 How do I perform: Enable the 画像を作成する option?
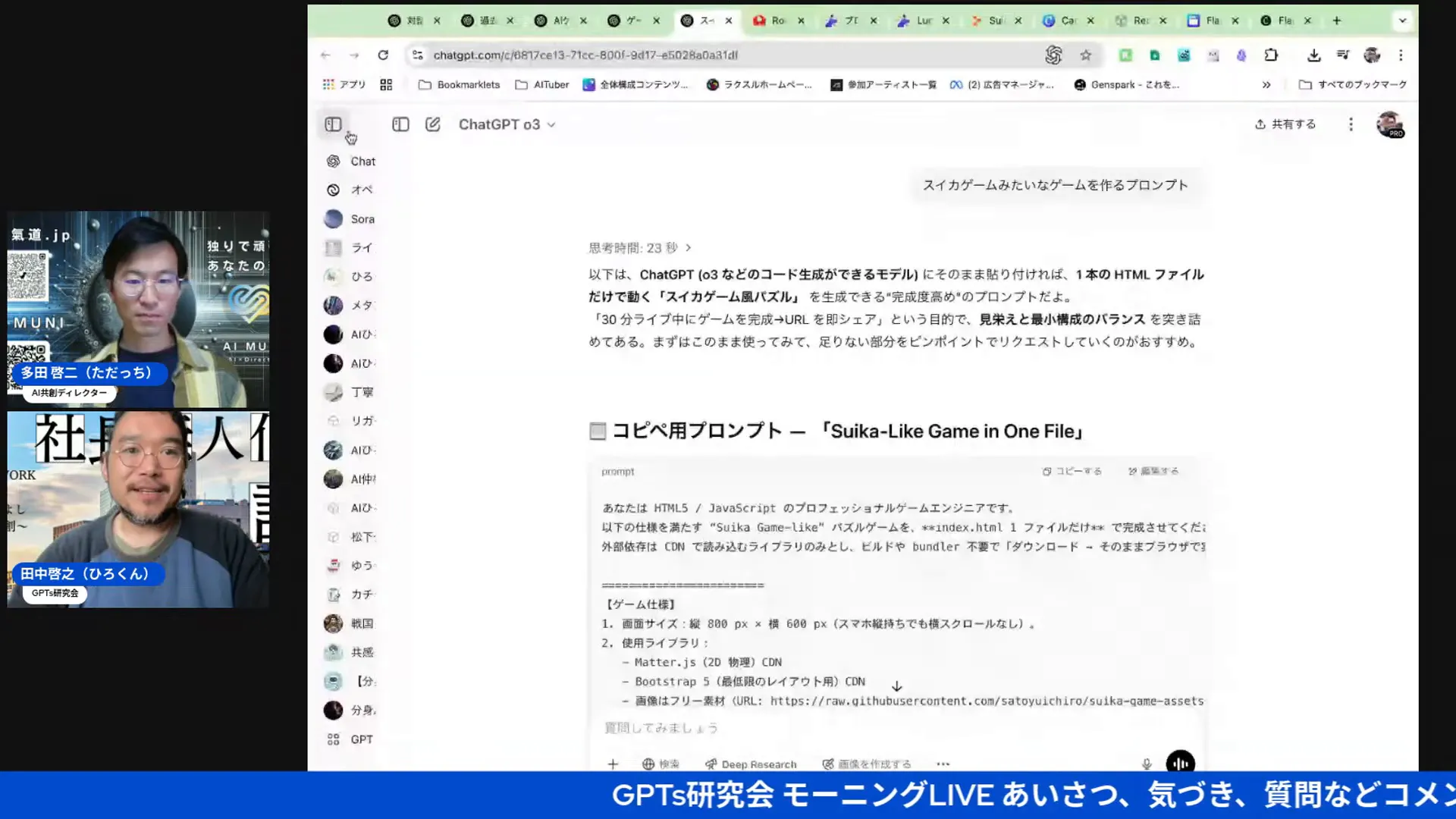coord(867,764)
